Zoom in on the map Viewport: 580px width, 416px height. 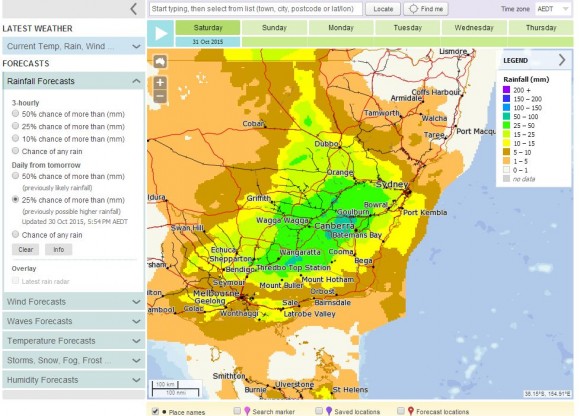160,82
